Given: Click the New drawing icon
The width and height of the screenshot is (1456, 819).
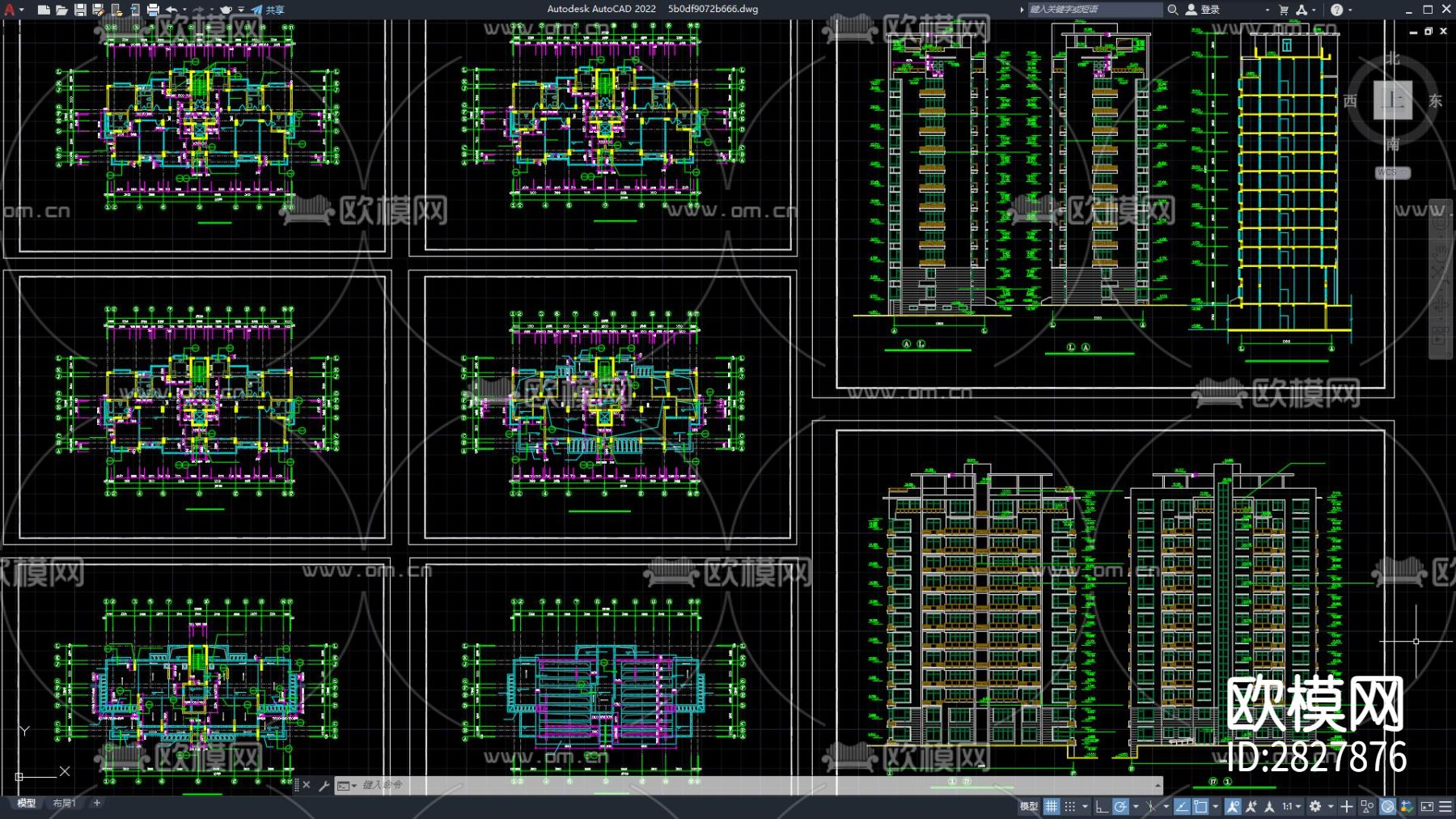Looking at the screenshot, I should pos(44,10).
